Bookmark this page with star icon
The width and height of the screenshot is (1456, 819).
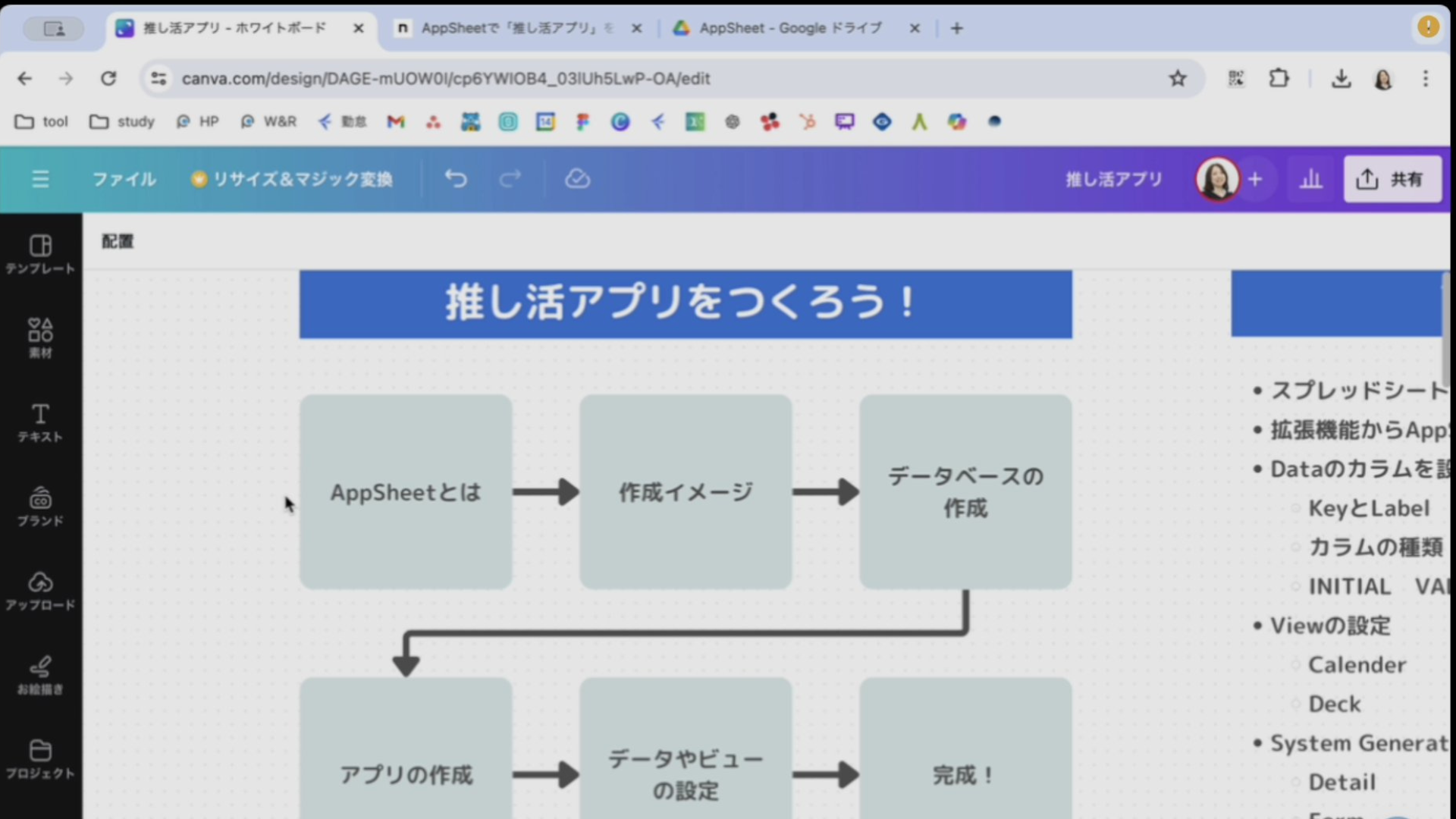(x=1177, y=78)
